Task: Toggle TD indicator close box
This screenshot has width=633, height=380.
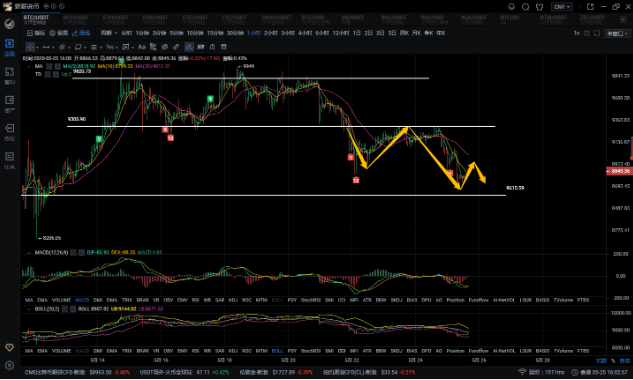Action: [x=56, y=74]
